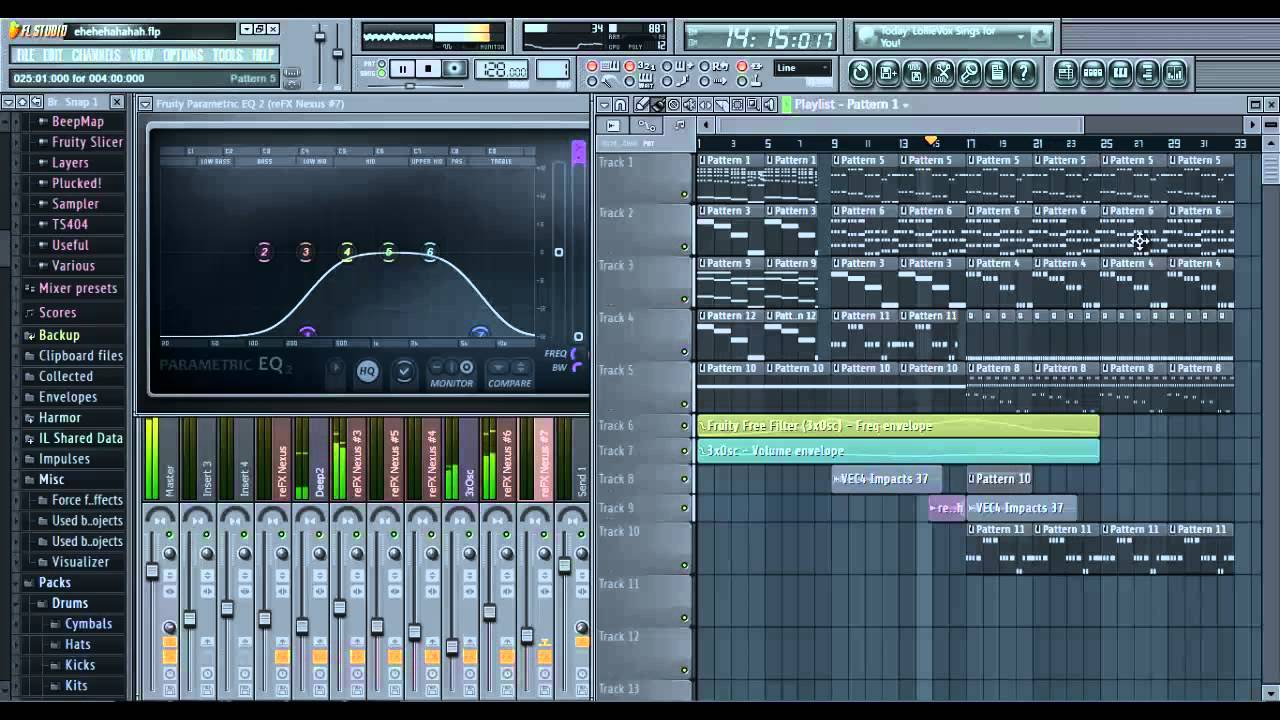Screen dimensions: 1280x720
Task: Select the pencil draw tool in Playlist
Action: [642, 104]
